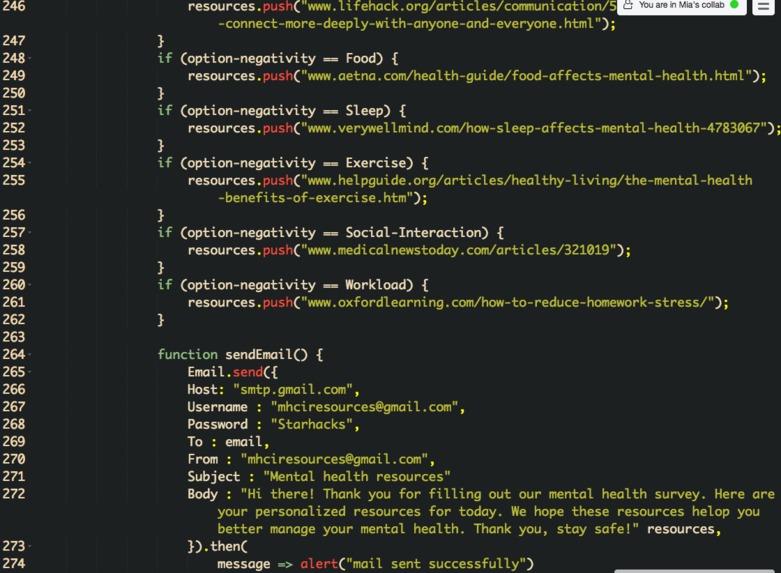Click the word Exercise in line 254
This screenshot has height=573, width=781.
pos(376,163)
